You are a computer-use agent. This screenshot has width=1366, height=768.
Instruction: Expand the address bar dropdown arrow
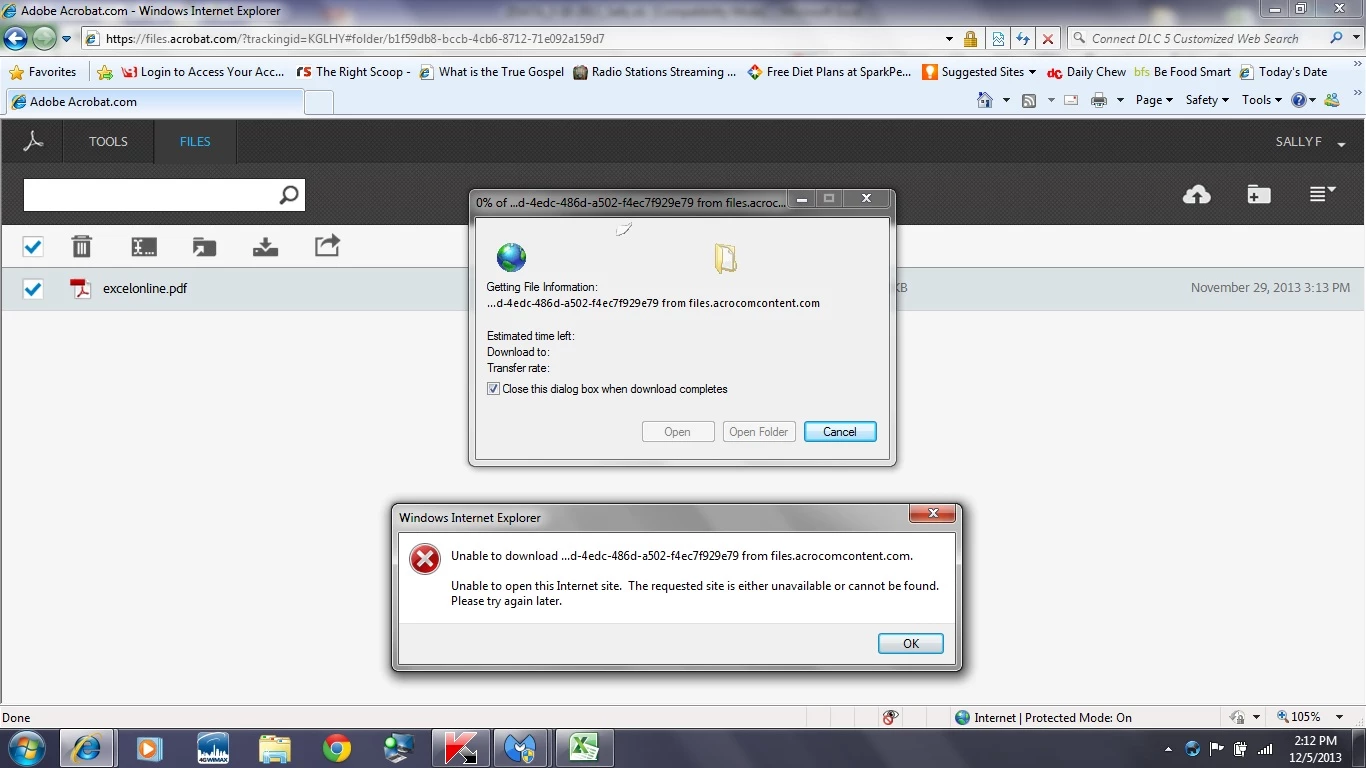[949, 39]
